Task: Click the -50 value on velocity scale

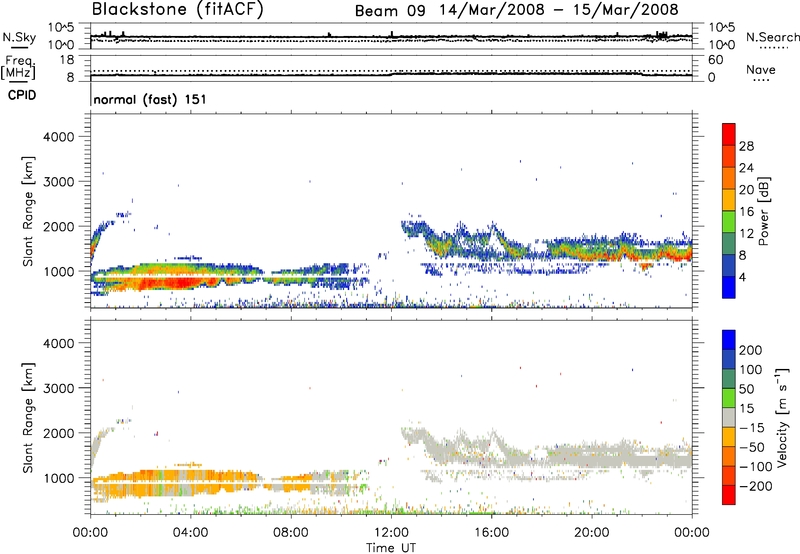Action: [x=752, y=447]
